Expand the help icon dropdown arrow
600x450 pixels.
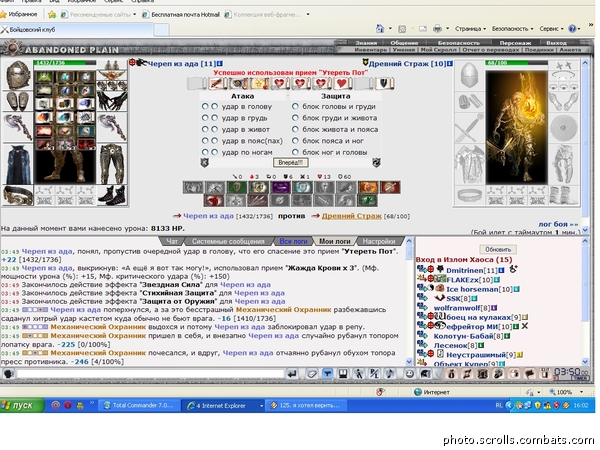579,29
